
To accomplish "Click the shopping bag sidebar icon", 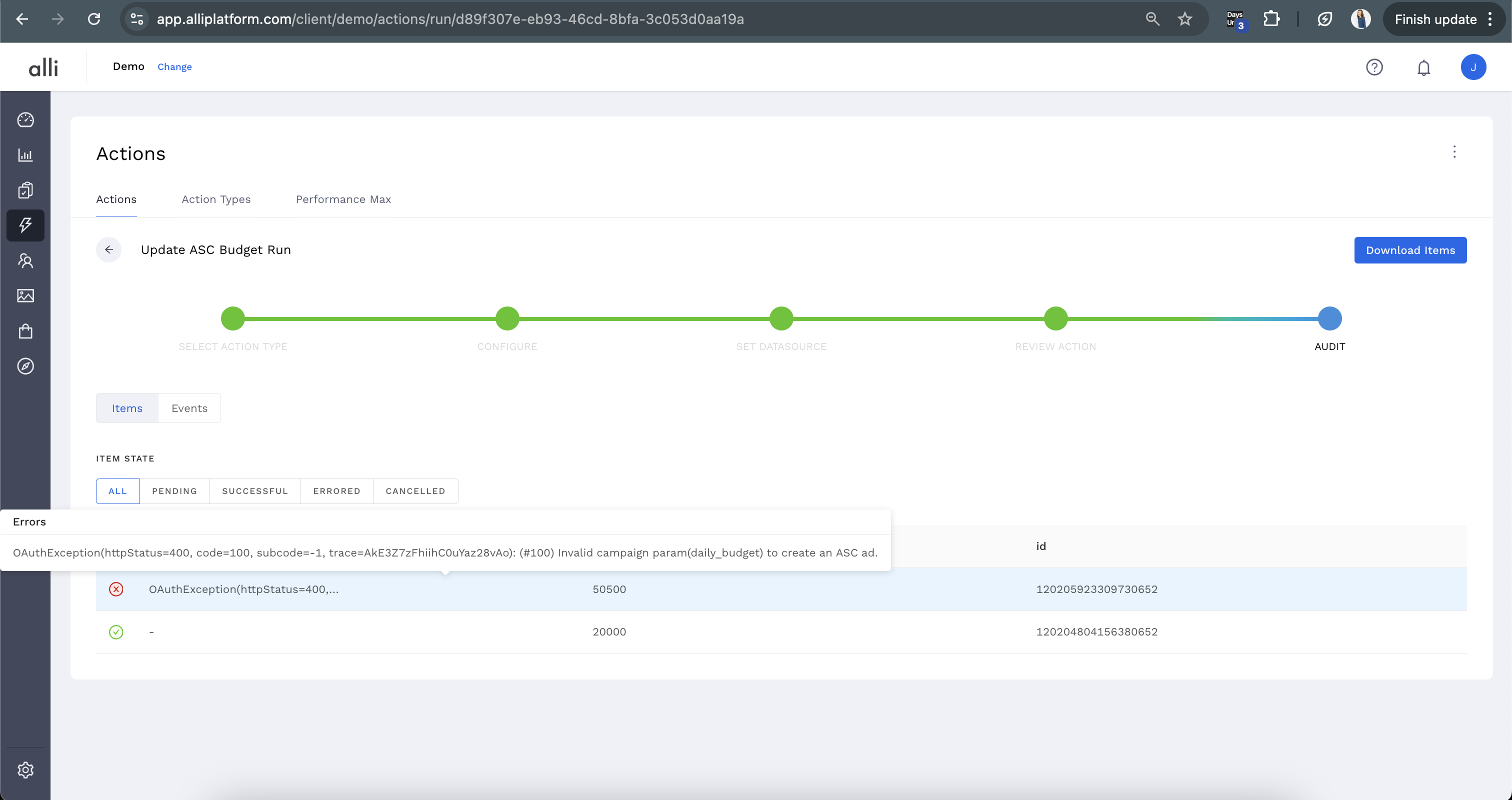I will click(x=25, y=331).
